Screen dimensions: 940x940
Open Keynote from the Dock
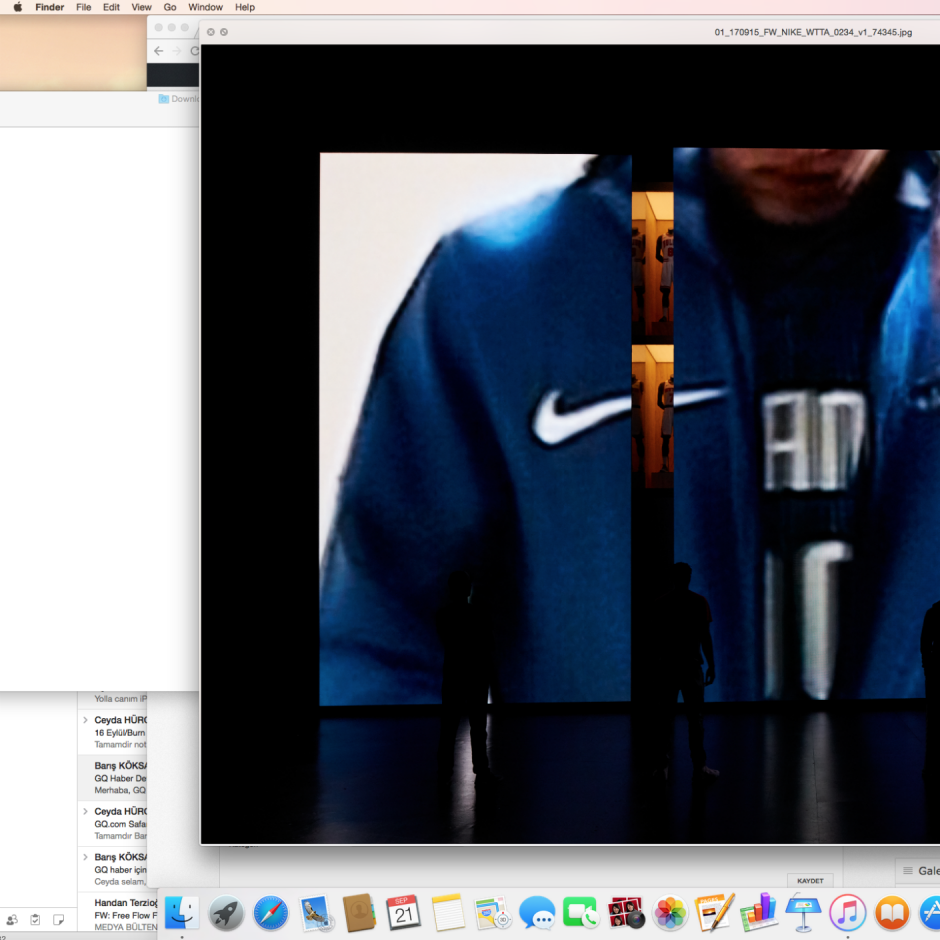[x=803, y=912]
